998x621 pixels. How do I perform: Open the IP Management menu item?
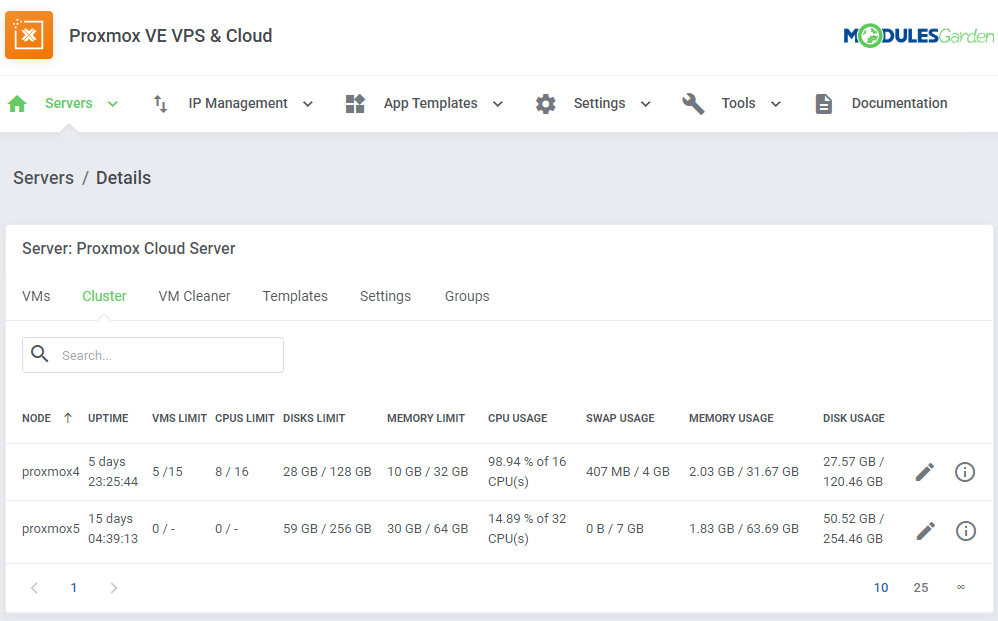tap(238, 103)
